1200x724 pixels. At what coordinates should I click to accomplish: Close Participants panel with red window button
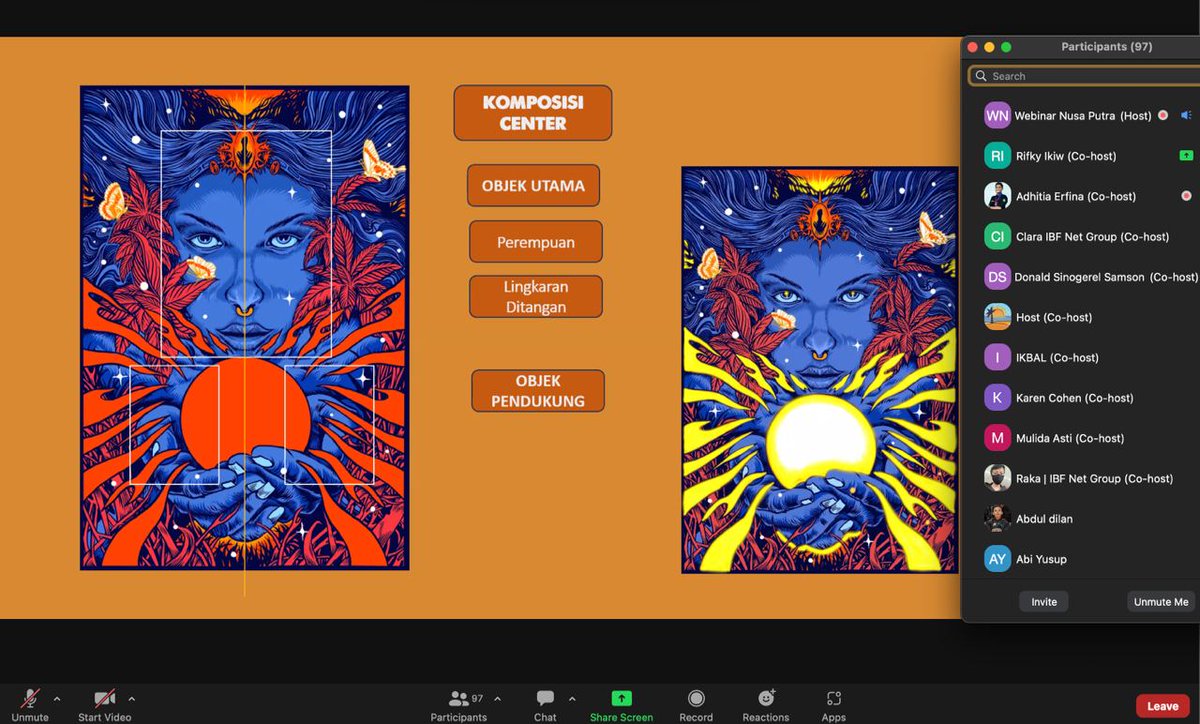coord(971,47)
